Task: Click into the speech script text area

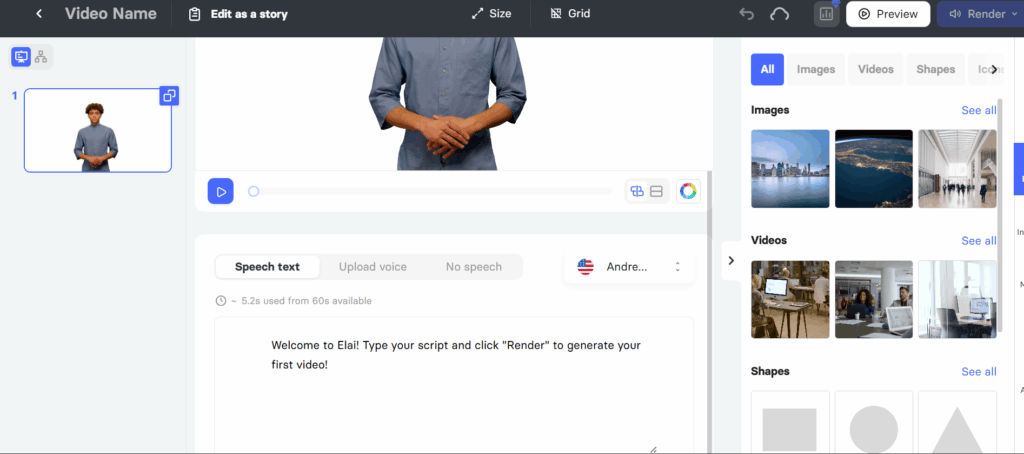Action: 454,384
